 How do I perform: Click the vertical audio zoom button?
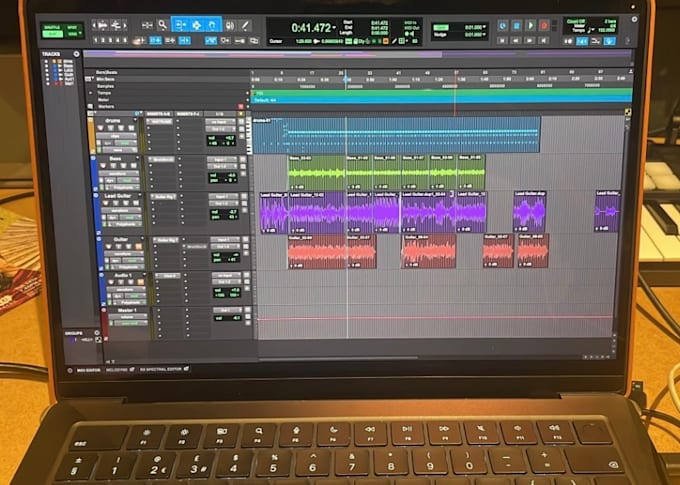[116, 26]
